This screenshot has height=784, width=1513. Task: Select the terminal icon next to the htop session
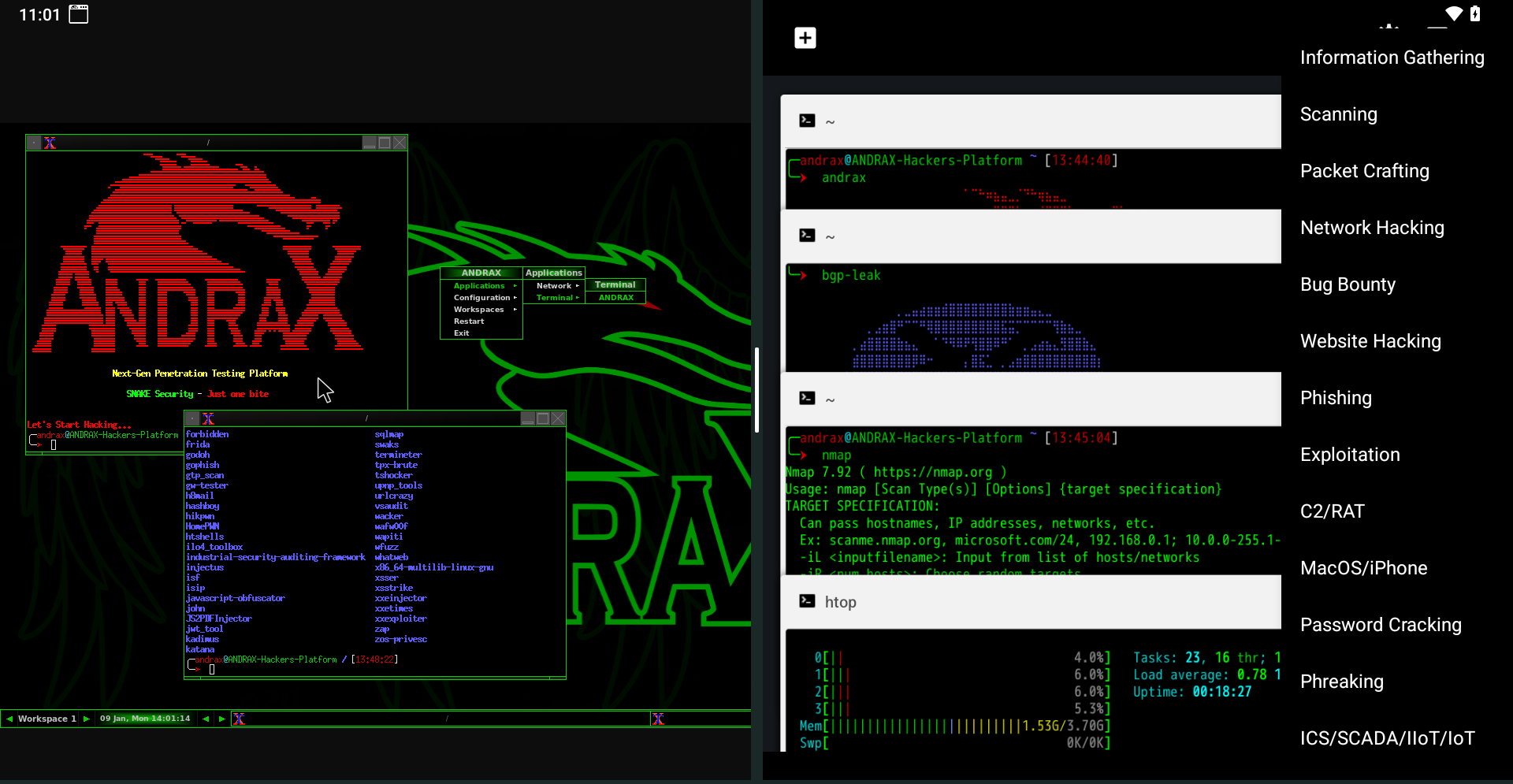tap(807, 601)
